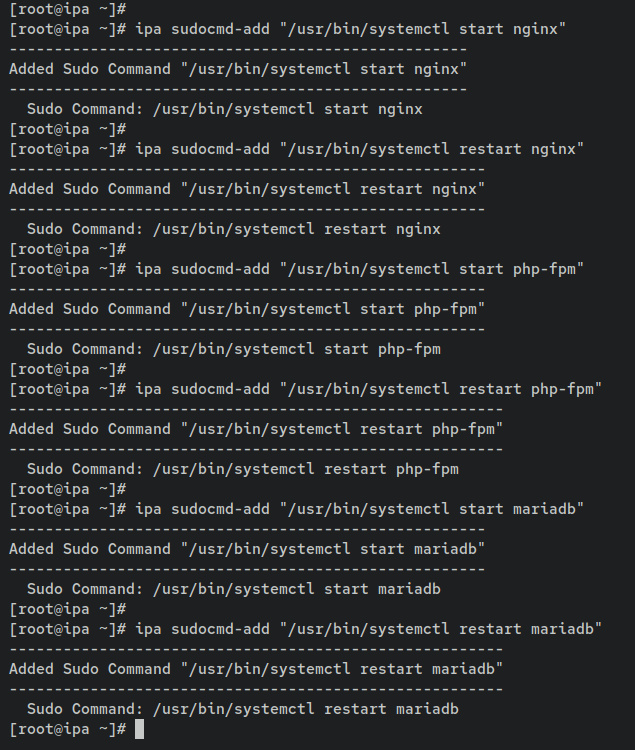Click the 'Added Sudo Command' start nginx message
This screenshot has height=750, width=635.
click(x=238, y=69)
